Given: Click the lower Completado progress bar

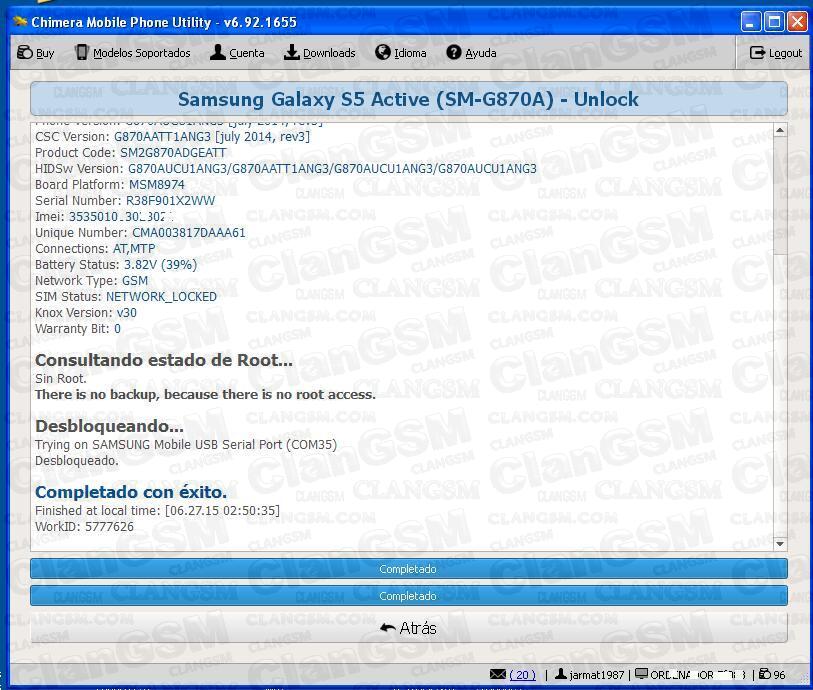Looking at the screenshot, I should pyautogui.click(x=409, y=596).
